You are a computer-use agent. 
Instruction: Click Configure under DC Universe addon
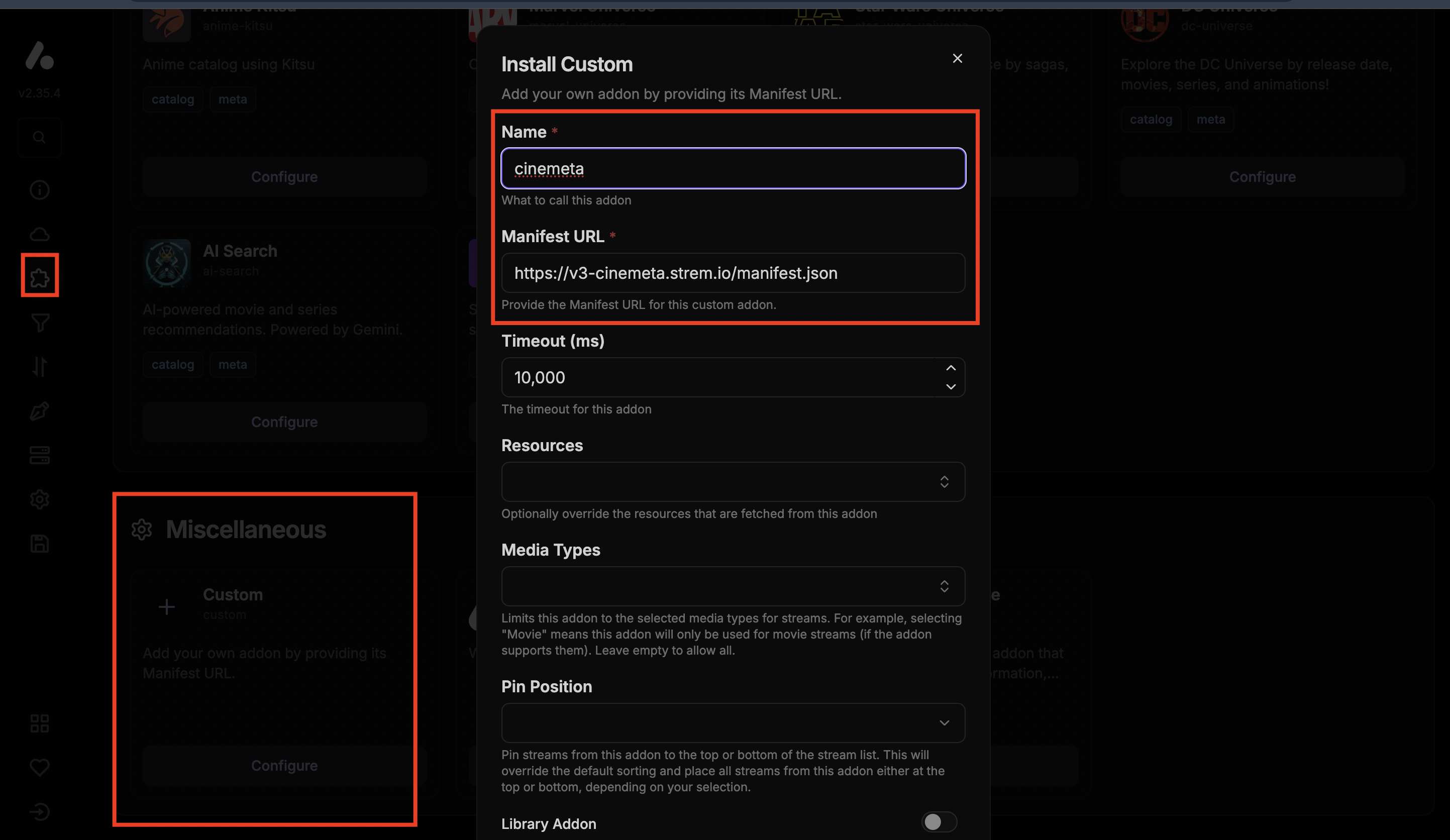1263,177
